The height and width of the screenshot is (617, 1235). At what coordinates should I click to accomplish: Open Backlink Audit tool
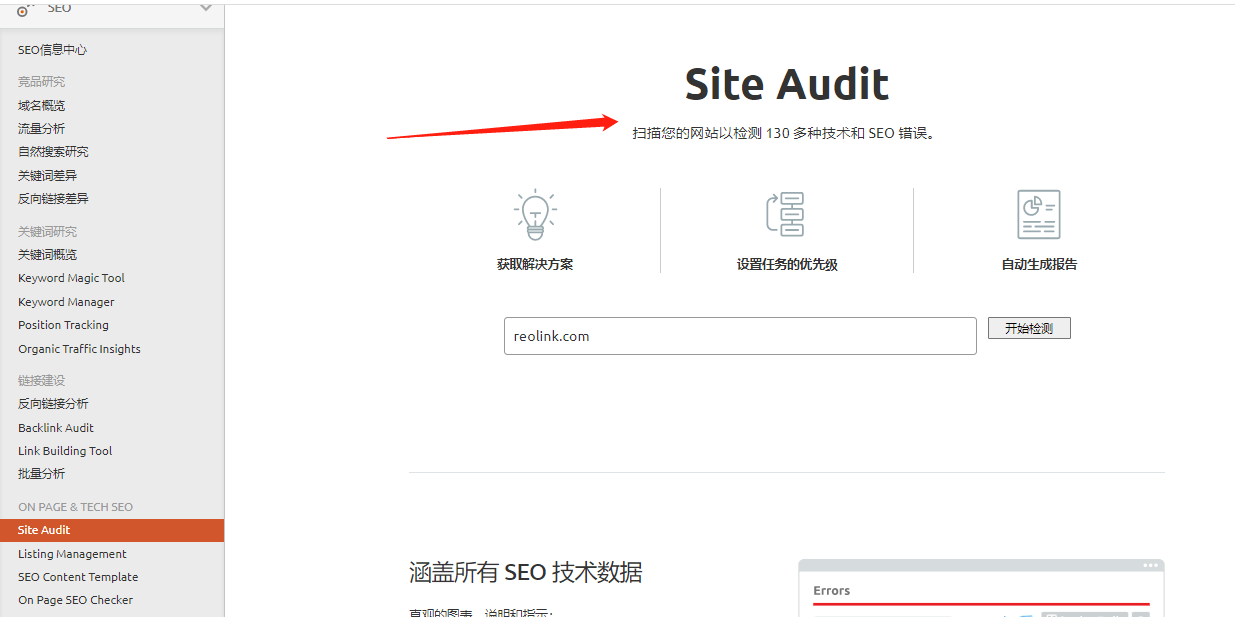[56, 428]
